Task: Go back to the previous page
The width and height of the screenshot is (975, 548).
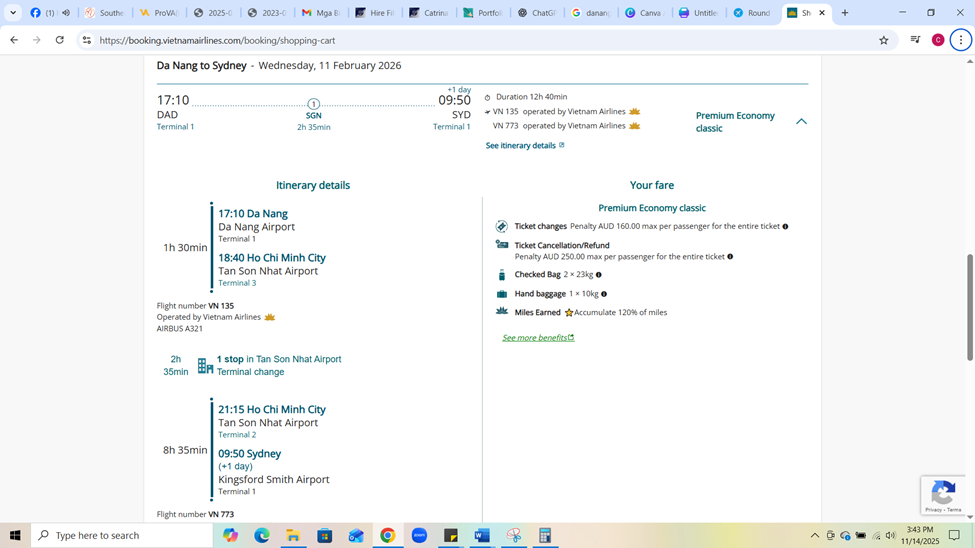Action: pyautogui.click(x=14, y=40)
